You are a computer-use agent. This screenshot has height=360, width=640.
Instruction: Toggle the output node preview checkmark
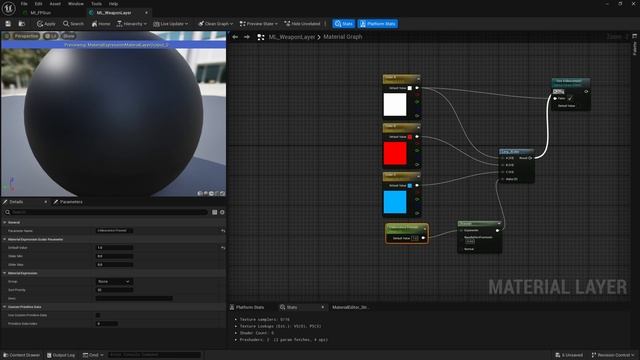(570, 98)
